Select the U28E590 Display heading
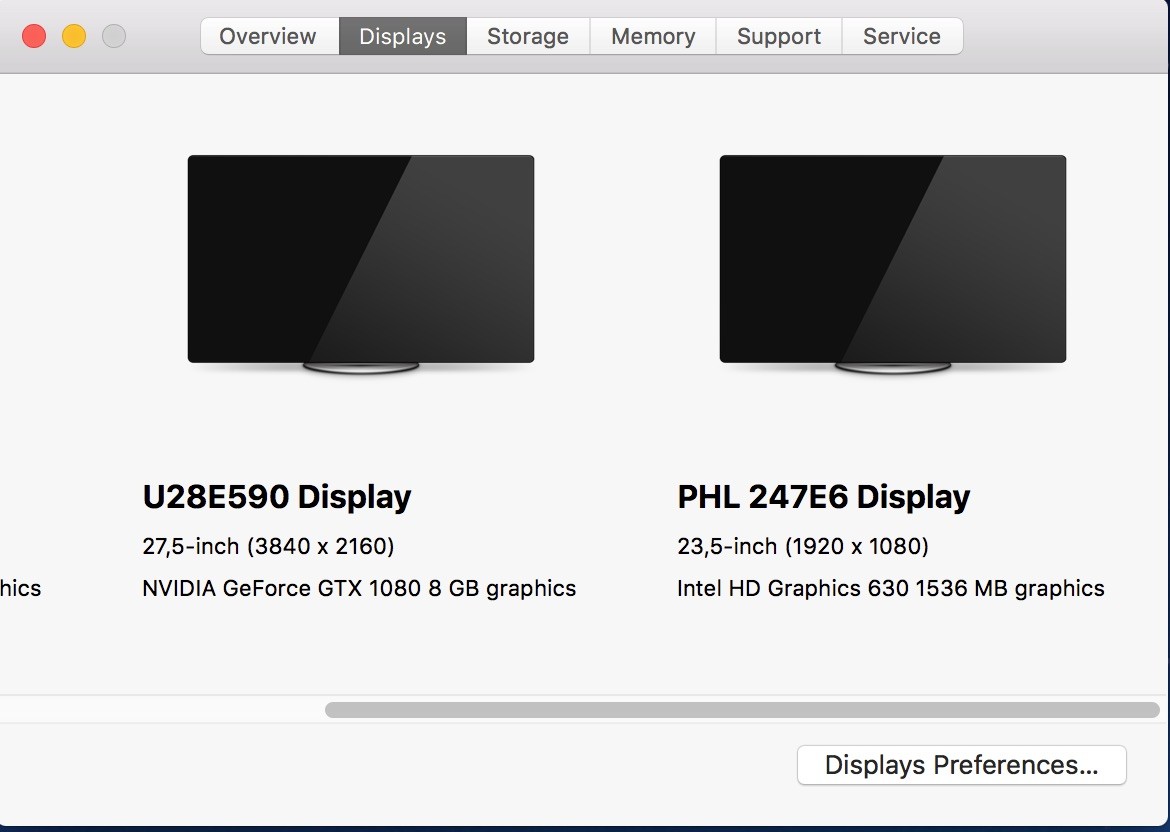This screenshot has height=832, width=1170. coord(277,497)
